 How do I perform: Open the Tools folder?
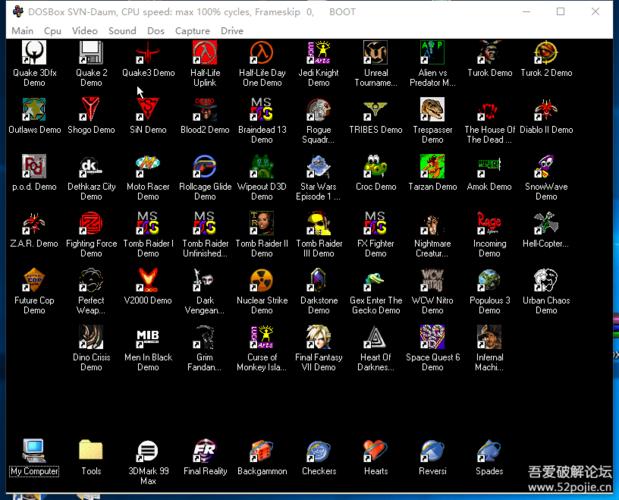coord(91,451)
